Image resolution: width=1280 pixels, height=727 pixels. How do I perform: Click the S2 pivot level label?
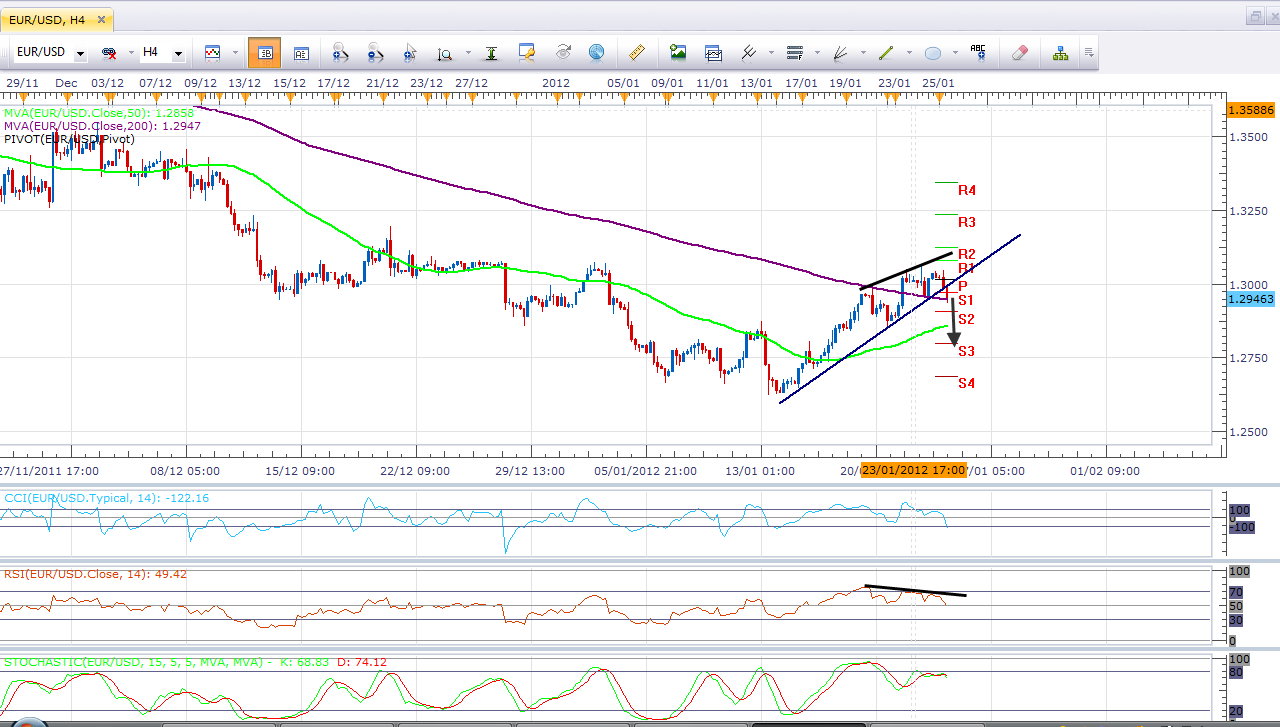point(967,319)
